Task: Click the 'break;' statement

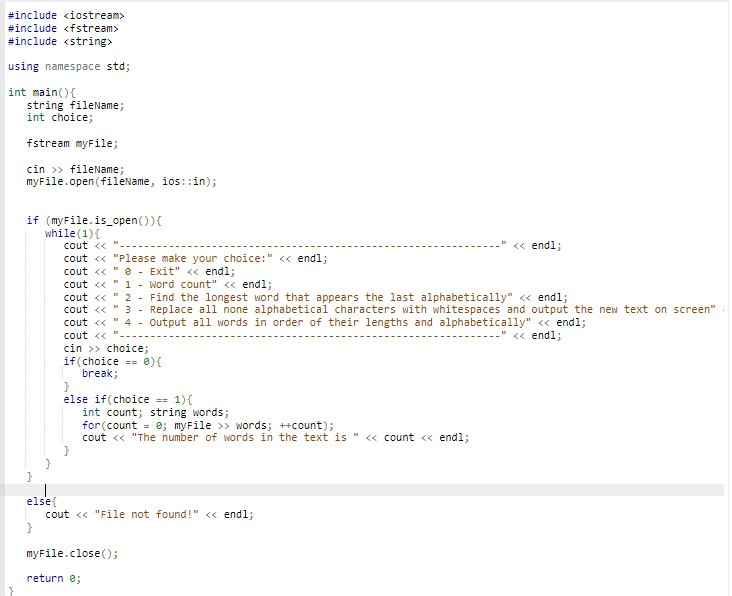Action: (x=100, y=374)
